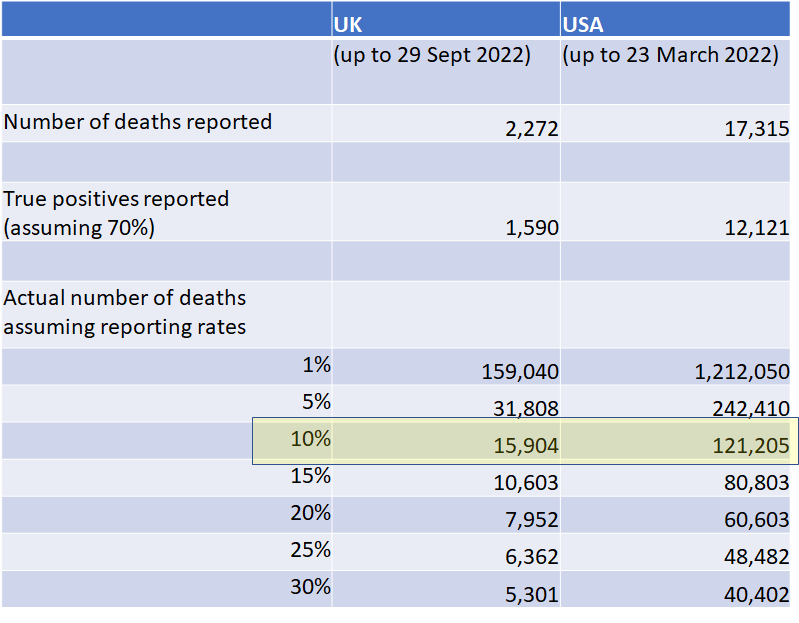Click the USA value 1,212,050
799x623 pixels.
pos(742,372)
